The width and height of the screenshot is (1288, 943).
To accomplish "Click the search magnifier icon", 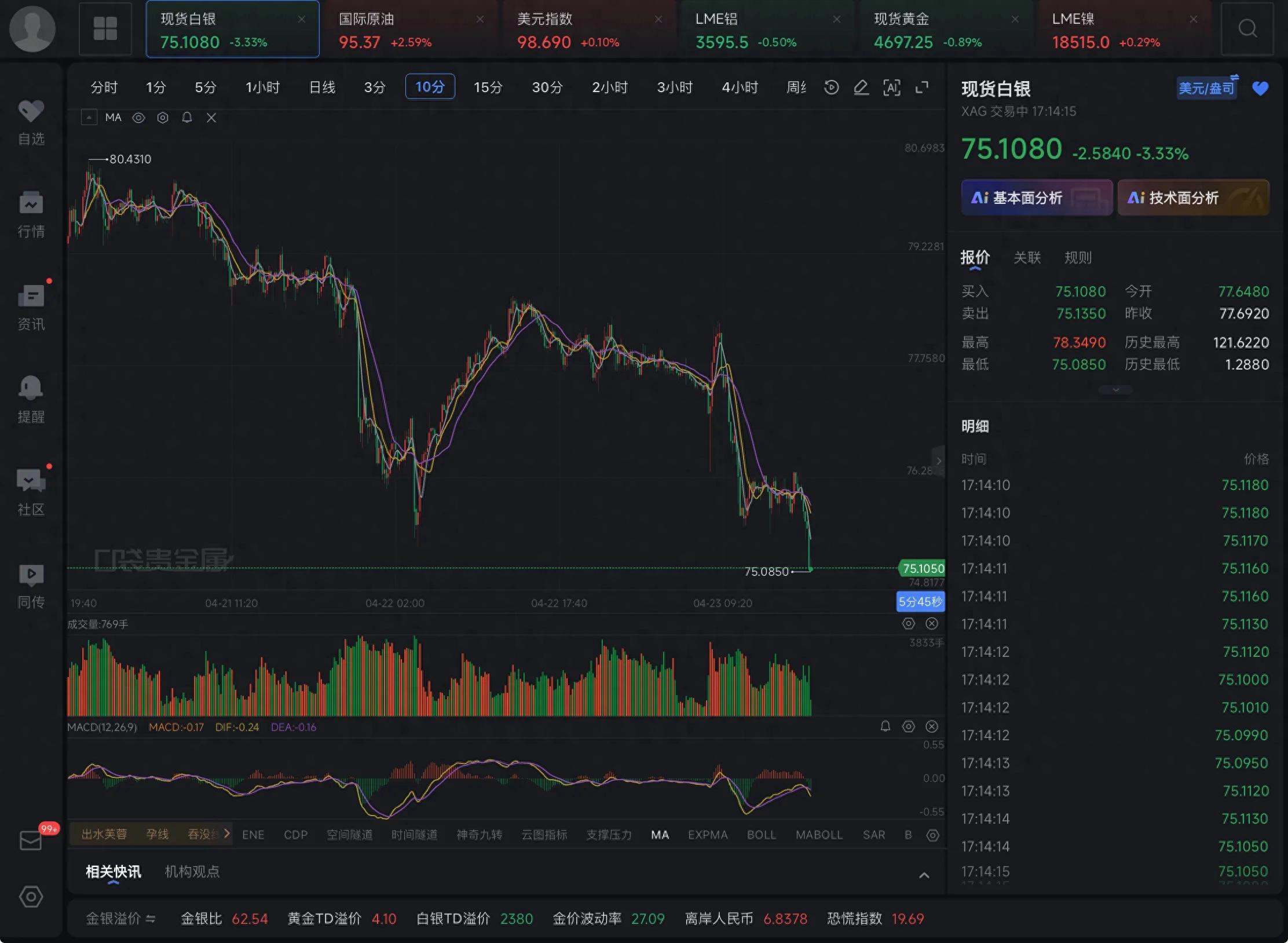I will (1247, 28).
